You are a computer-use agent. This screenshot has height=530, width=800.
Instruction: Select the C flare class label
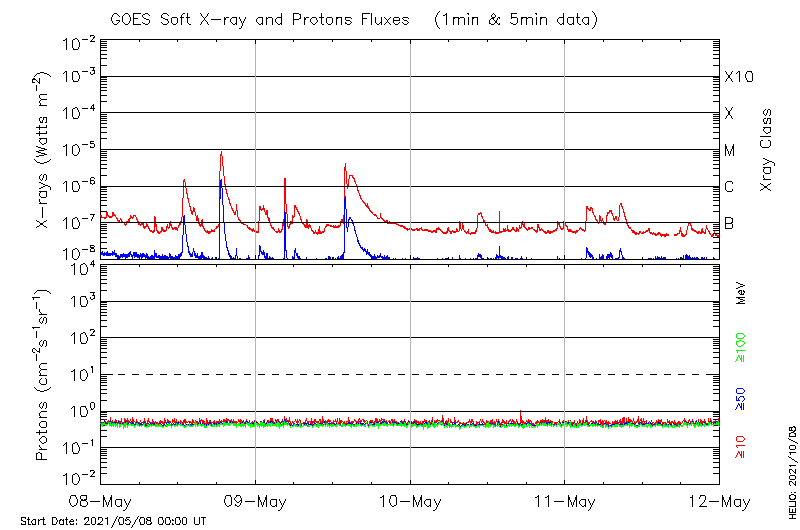[x=729, y=187]
